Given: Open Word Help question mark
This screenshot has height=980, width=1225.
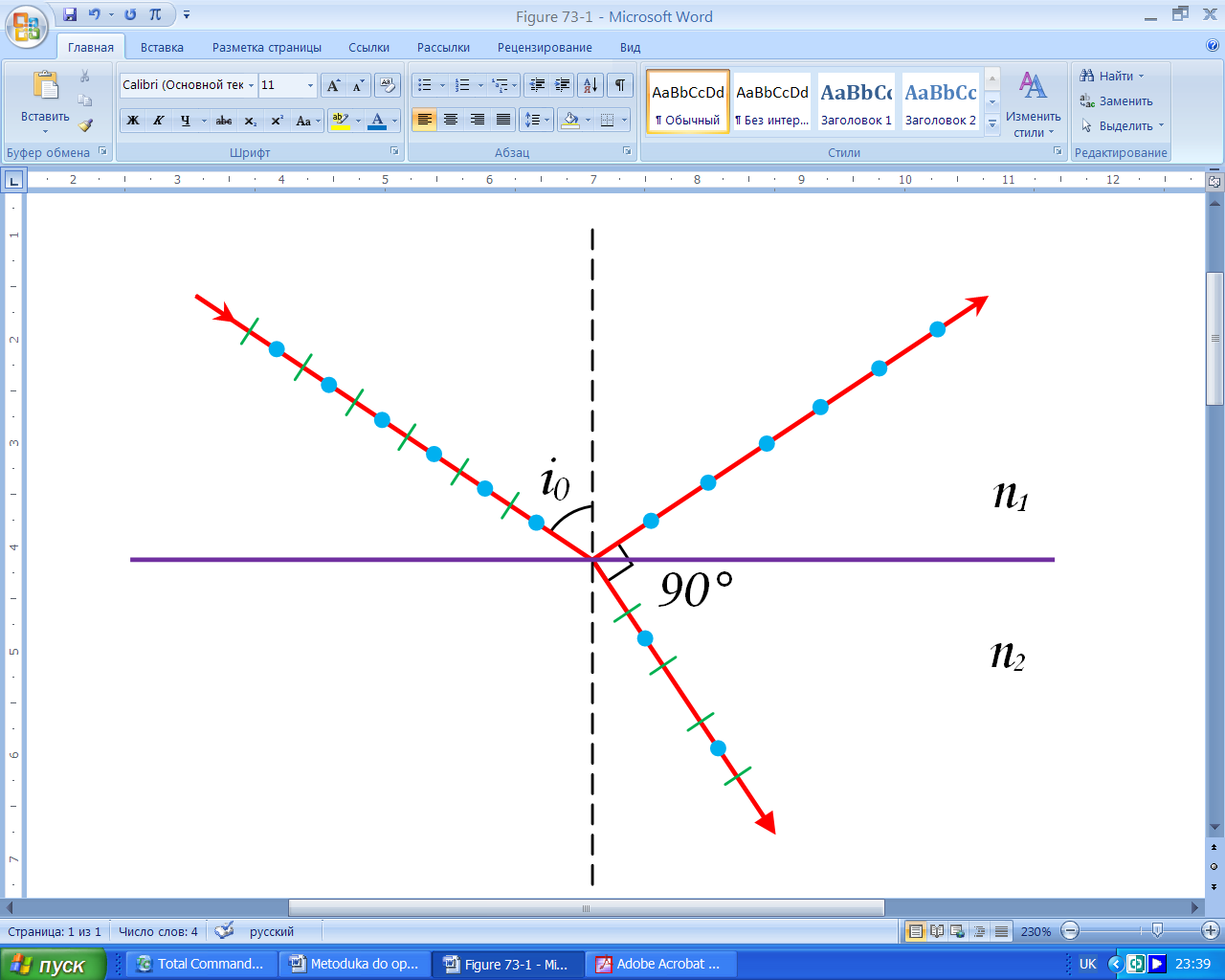Looking at the screenshot, I should tap(1213, 45).
